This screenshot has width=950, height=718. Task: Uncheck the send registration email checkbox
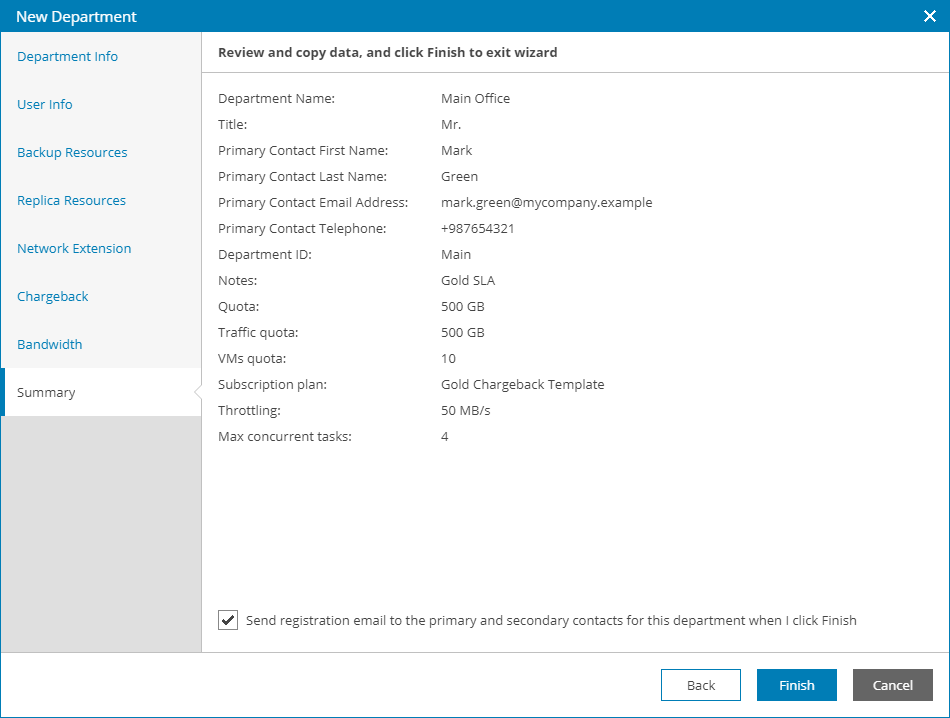227,620
